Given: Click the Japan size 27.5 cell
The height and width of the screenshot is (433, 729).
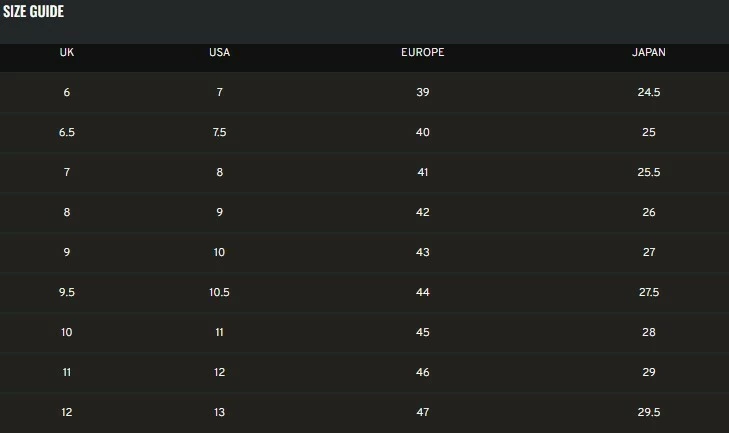Looking at the screenshot, I should tap(649, 292).
